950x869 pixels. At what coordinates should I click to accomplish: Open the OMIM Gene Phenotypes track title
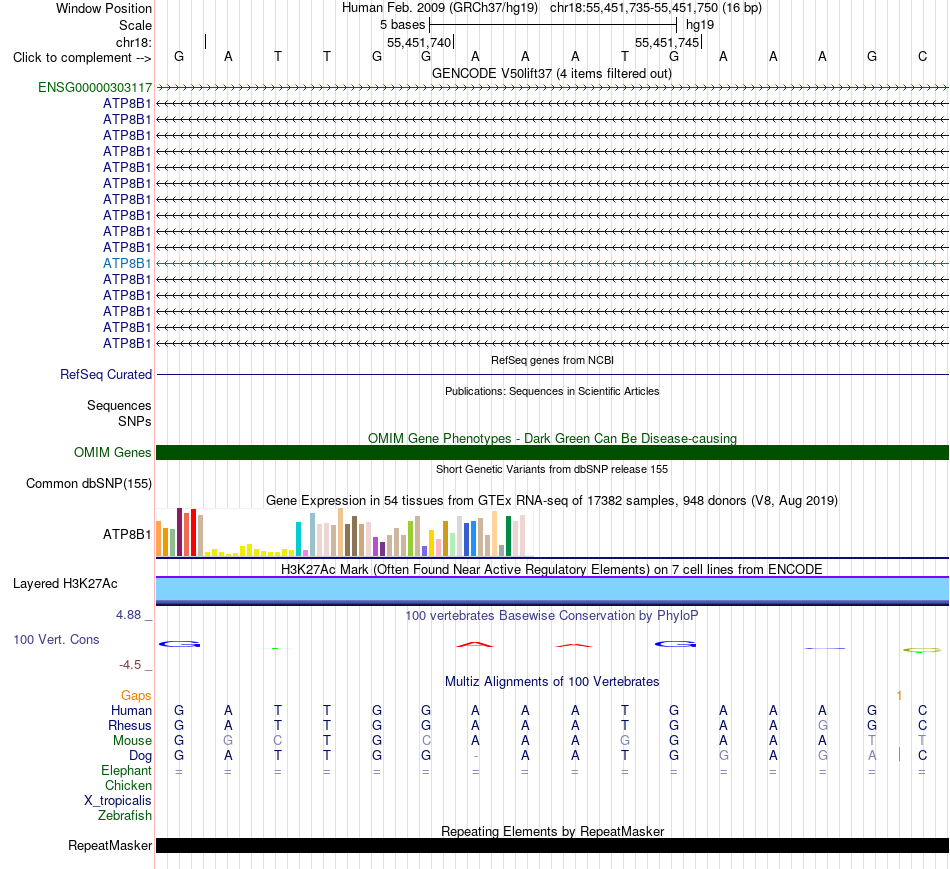click(x=552, y=438)
